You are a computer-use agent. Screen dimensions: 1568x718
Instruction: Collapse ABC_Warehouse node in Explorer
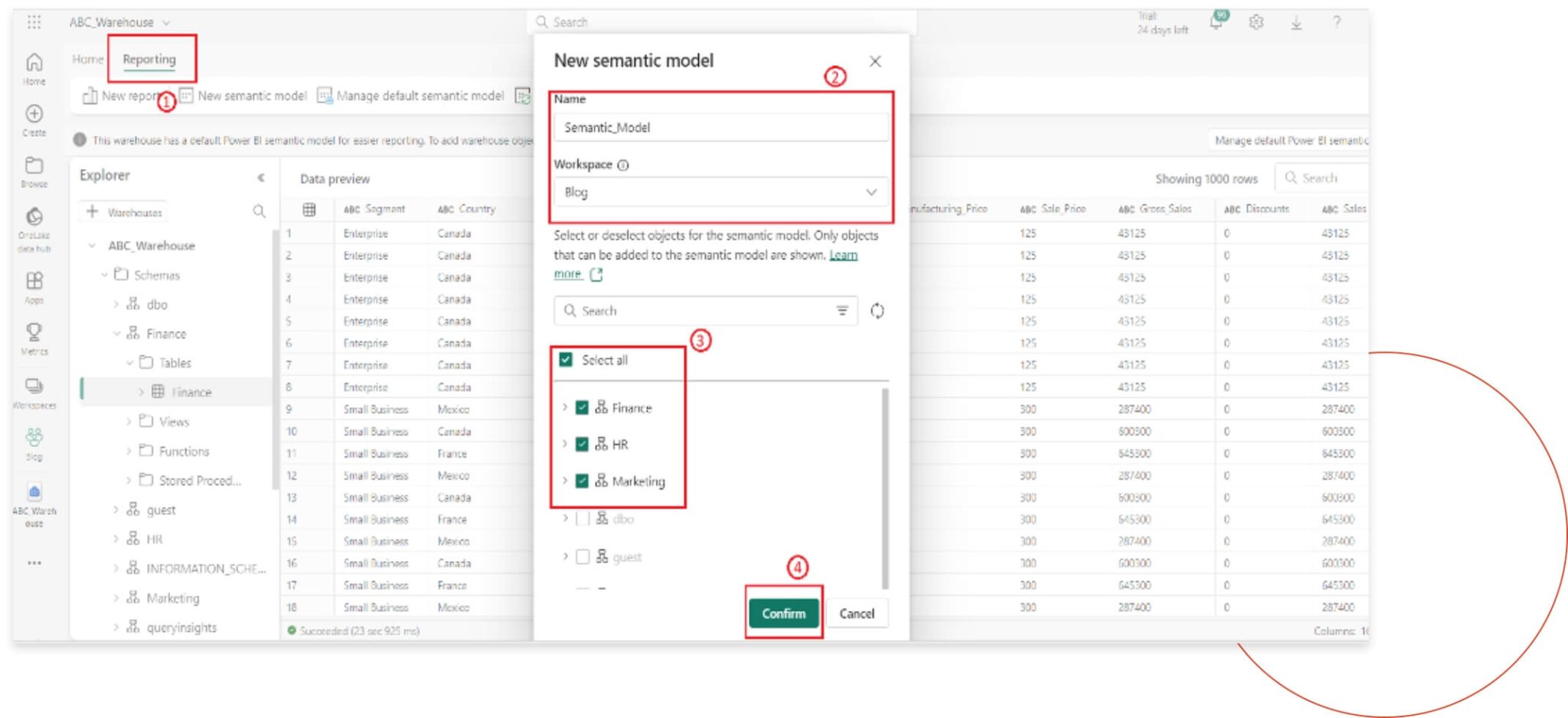pyautogui.click(x=92, y=246)
